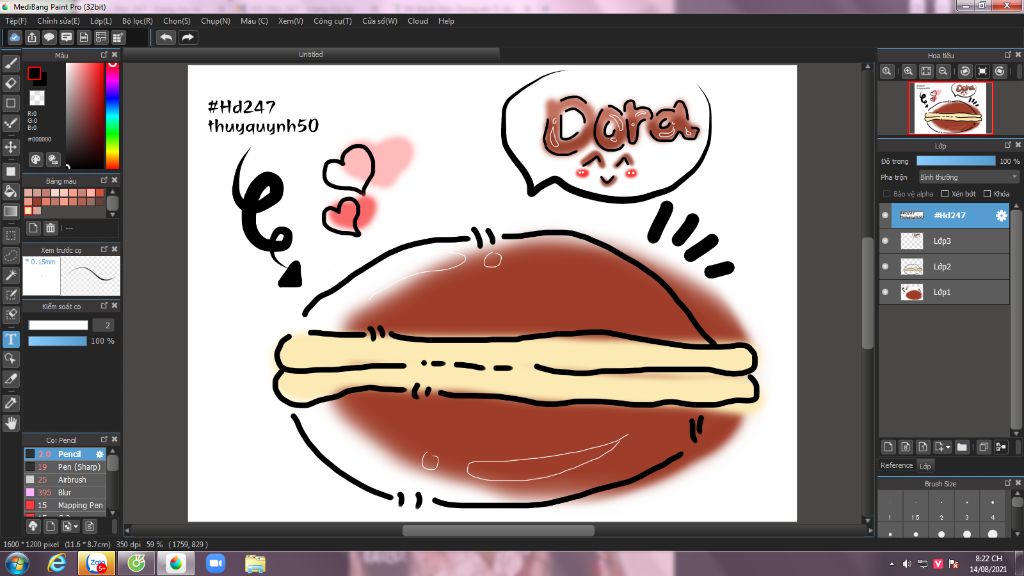Select the Hand tool
Screen dimensions: 1024x576
tap(10, 423)
